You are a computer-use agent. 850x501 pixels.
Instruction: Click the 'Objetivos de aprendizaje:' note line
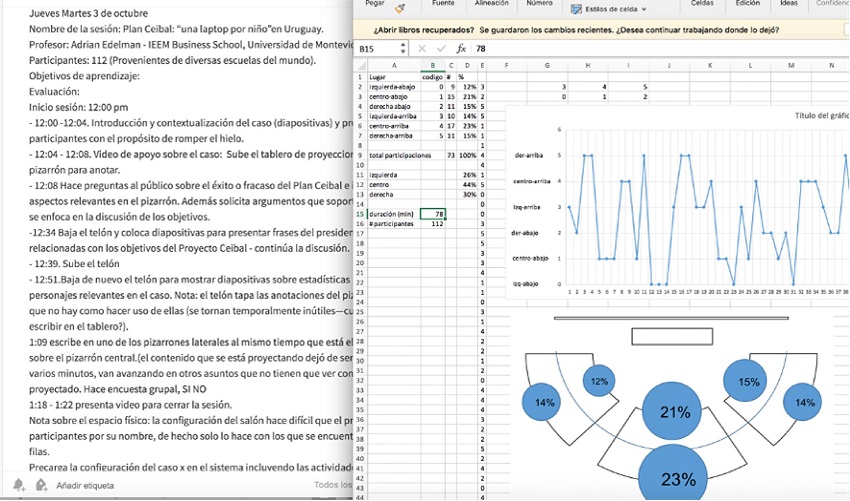click(x=85, y=76)
